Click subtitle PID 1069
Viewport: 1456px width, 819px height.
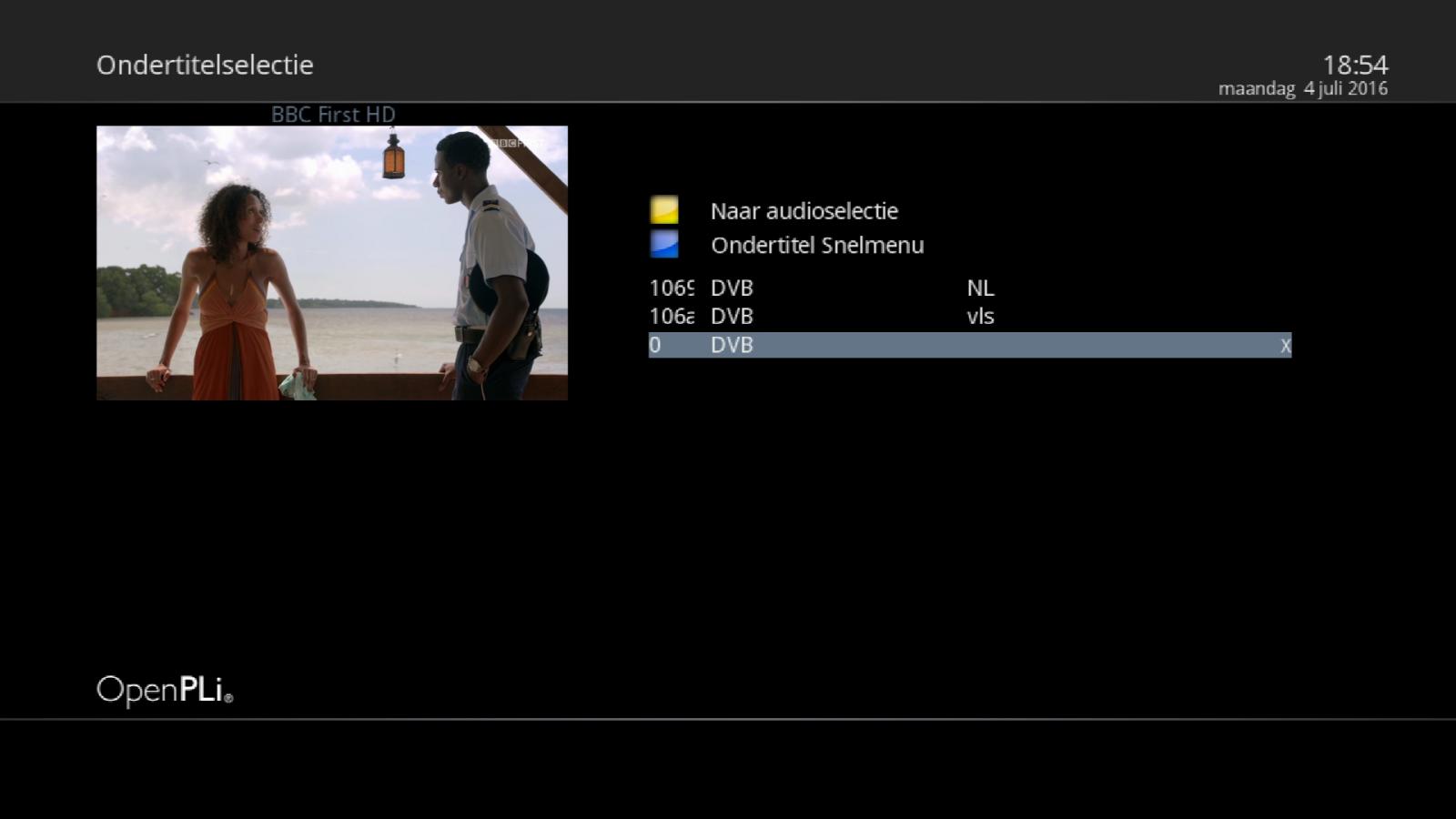[x=672, y=288]
